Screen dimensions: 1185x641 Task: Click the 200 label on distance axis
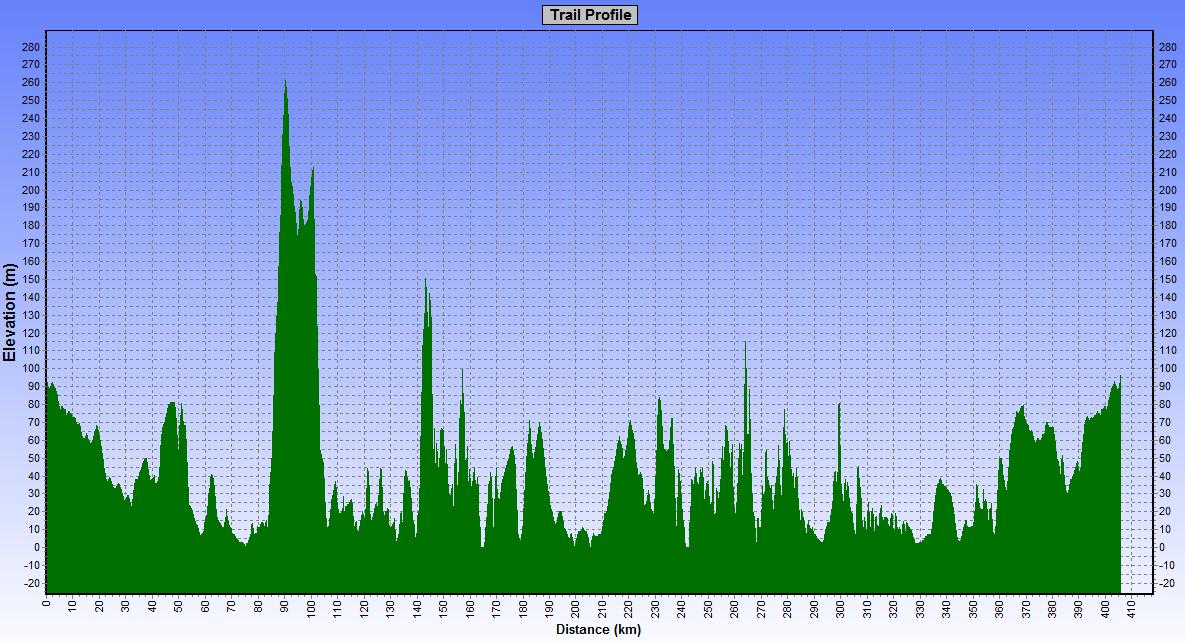tap(575, 609)
